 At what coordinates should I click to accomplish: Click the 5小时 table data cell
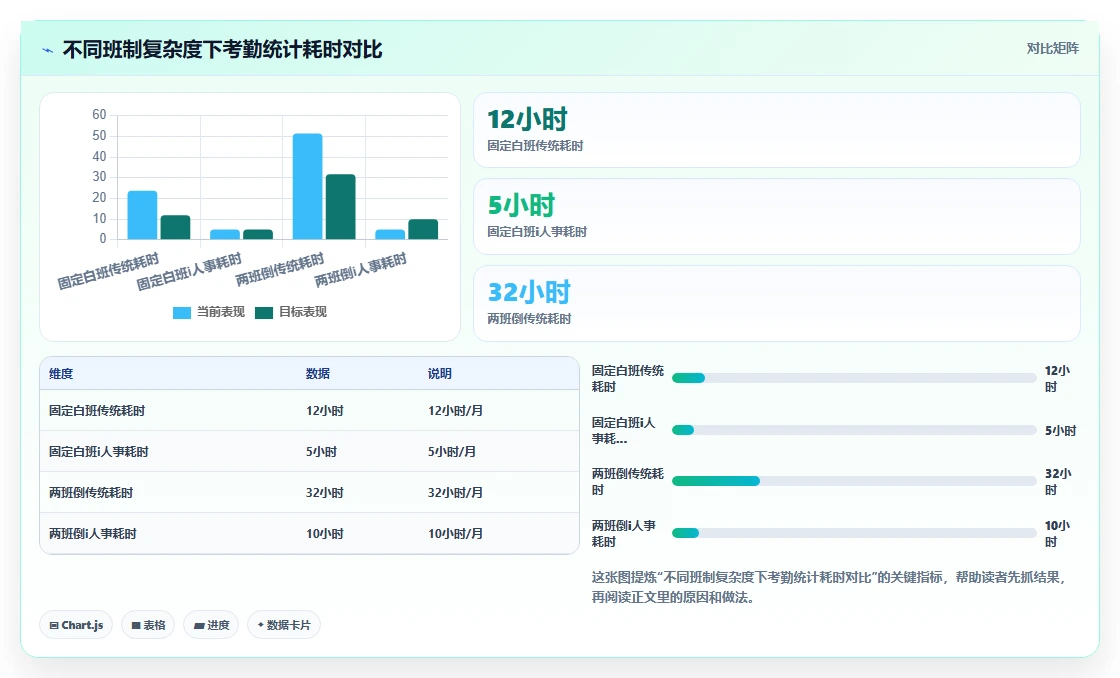pyautogui.click(x=321, y=452)
